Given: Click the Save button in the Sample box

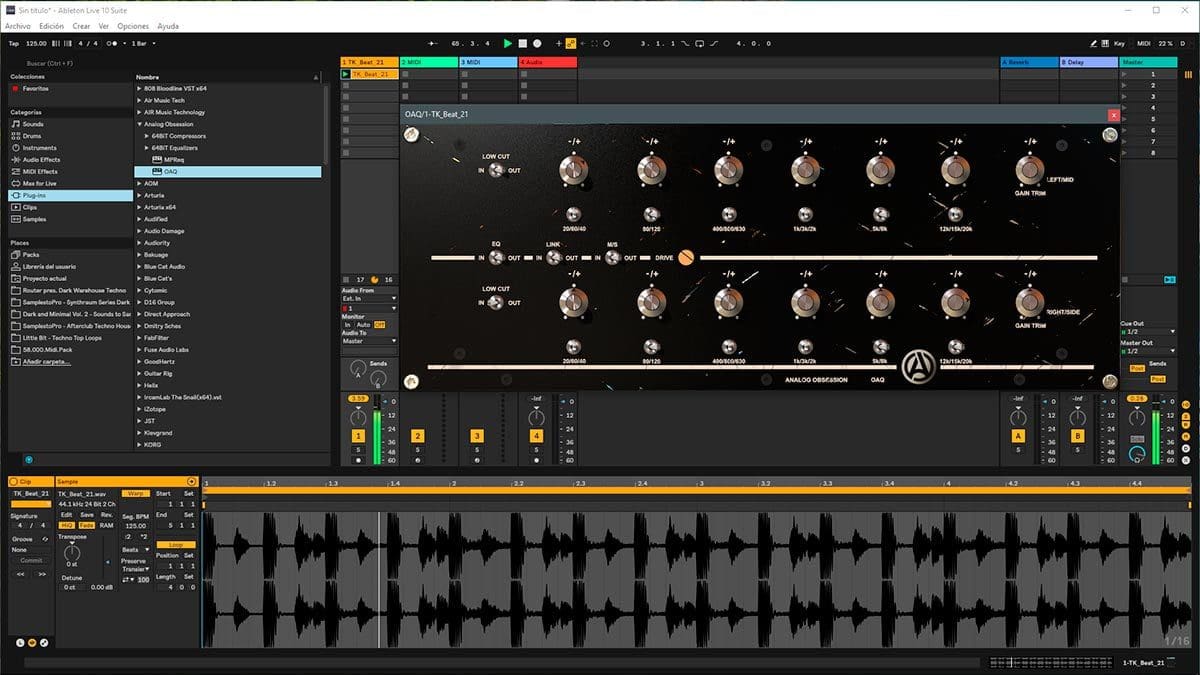Looking at the screenshot, I should point(87,515).
